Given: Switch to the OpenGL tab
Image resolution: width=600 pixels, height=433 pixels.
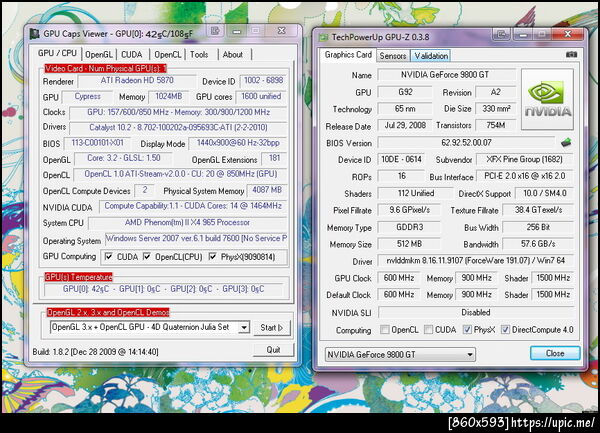Looking at the screenshot, I should coord(99,55).
